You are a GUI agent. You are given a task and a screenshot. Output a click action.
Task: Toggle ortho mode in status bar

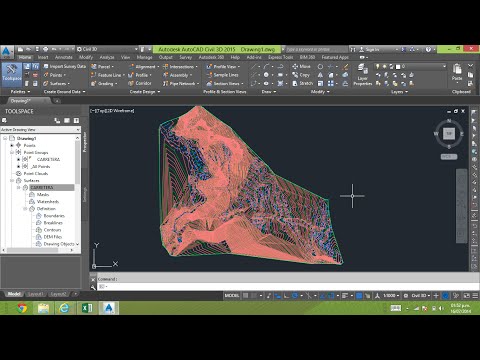[x=286, y=295]
